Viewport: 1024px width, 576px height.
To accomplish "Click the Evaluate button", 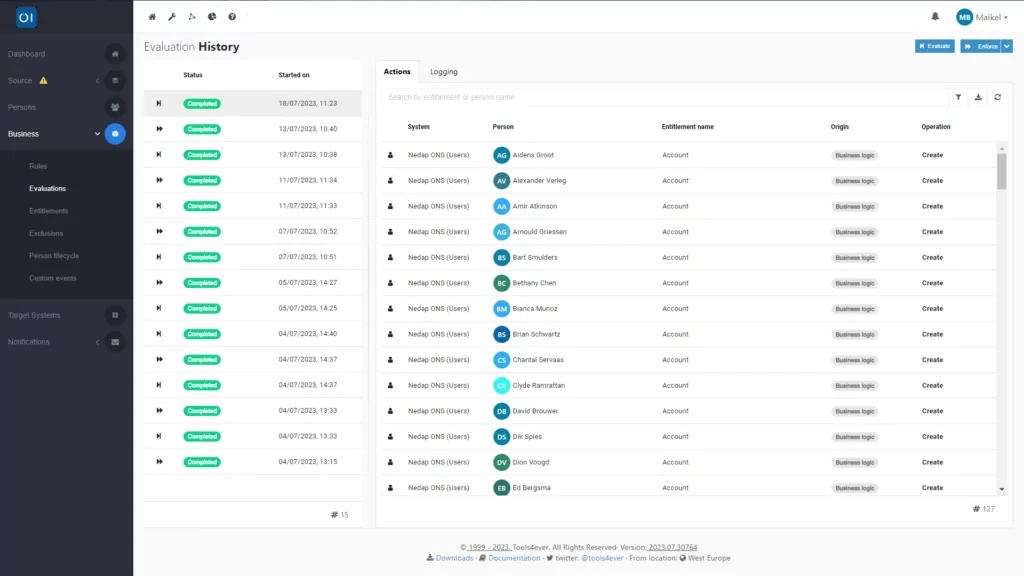I will coord(934,45).
